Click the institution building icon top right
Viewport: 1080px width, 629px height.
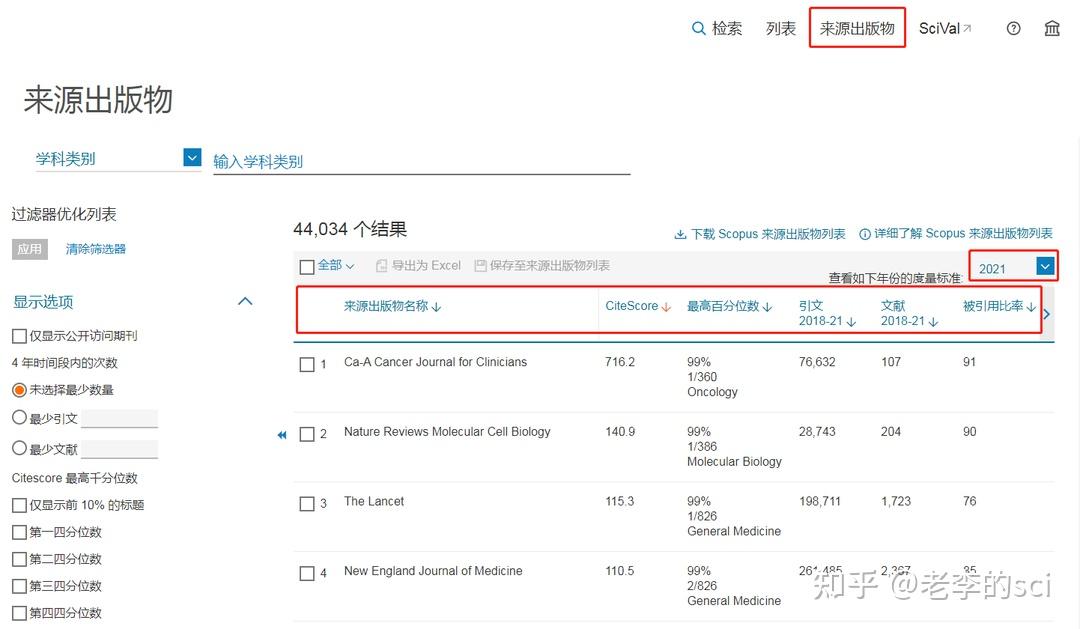click(x=1052, y=28)
